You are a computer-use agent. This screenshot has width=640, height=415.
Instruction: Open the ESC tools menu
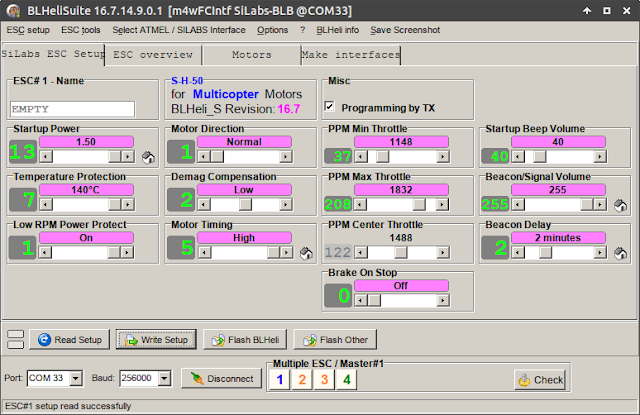(81, 30)
